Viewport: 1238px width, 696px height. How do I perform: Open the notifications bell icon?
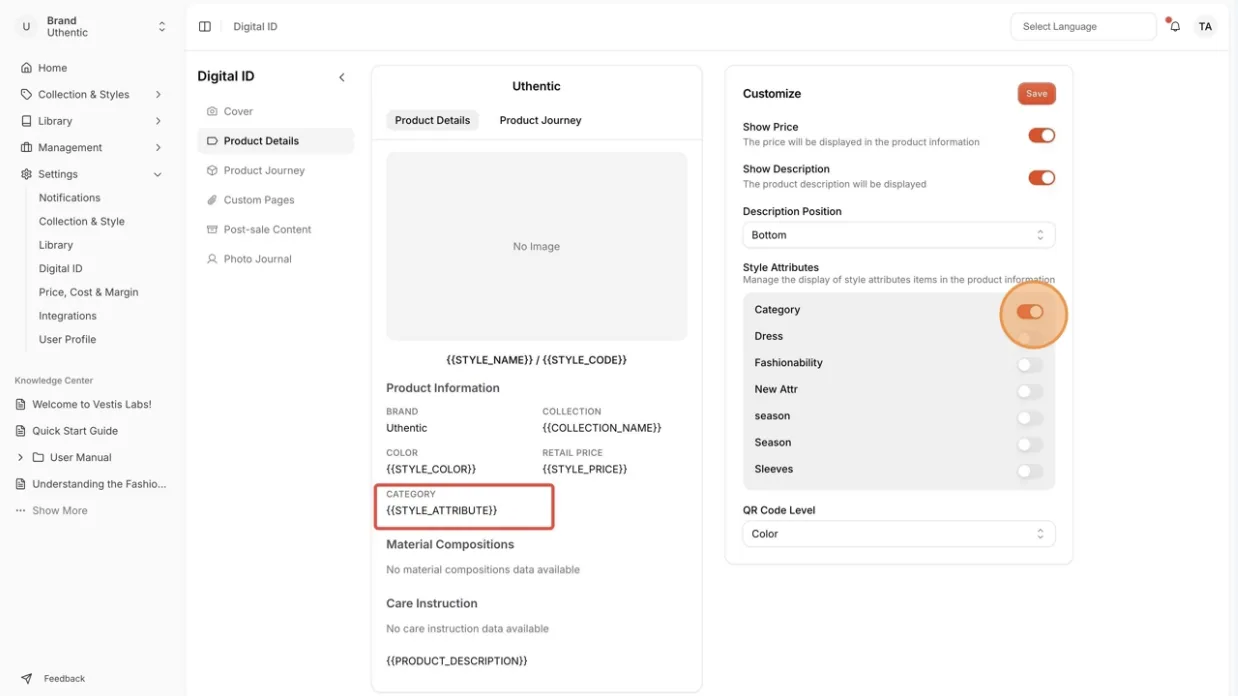[1175, 27]
